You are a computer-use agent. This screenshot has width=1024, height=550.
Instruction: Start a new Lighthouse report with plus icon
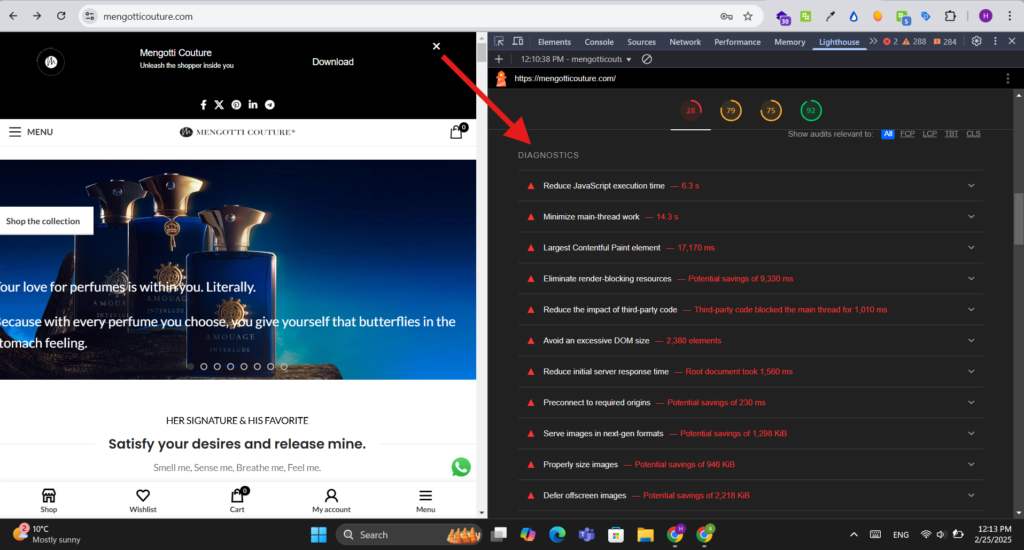(x=499, y=59)
